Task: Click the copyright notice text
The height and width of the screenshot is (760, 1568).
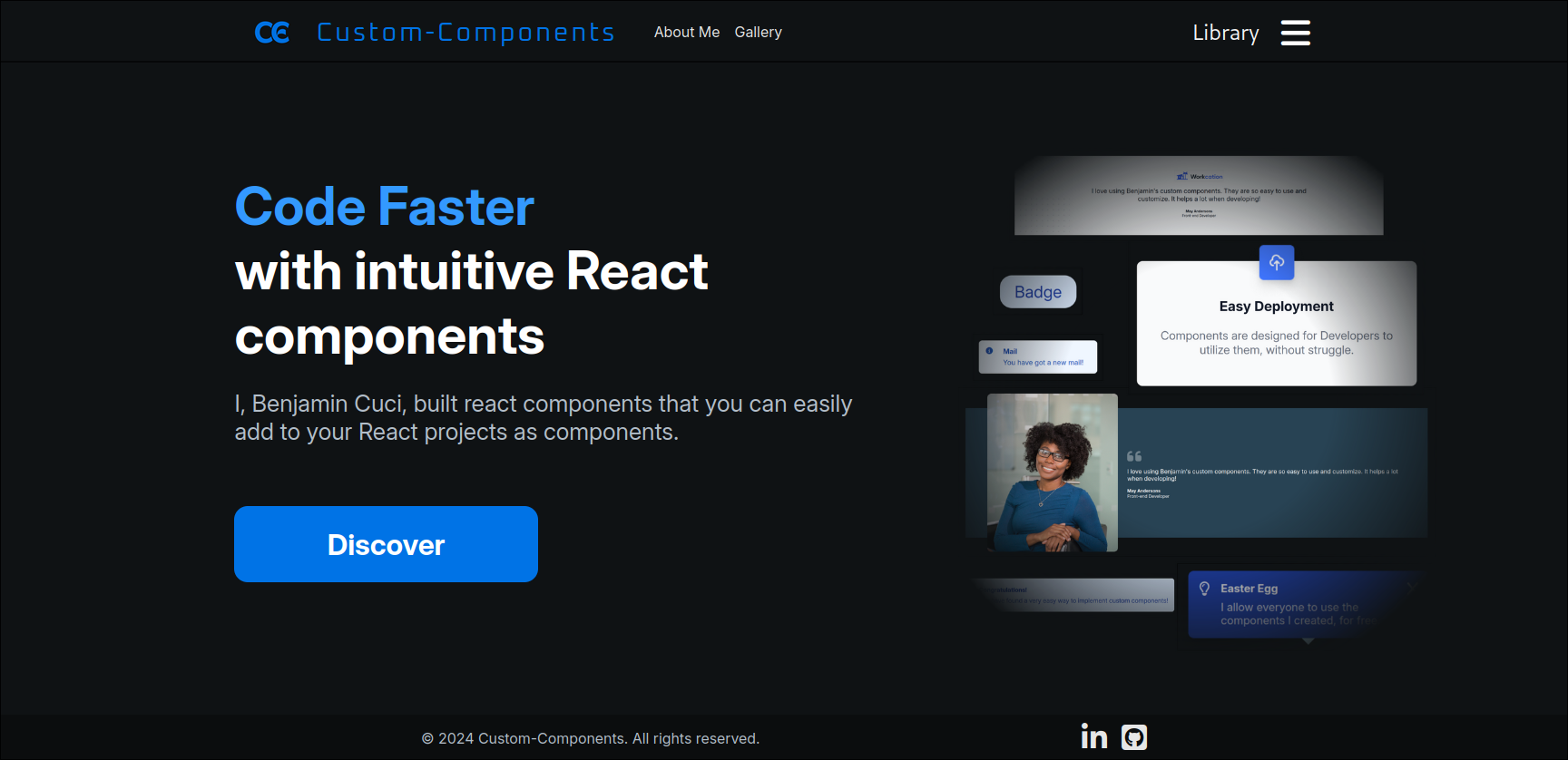Action: pyautogui.click(x=591, y=738)
